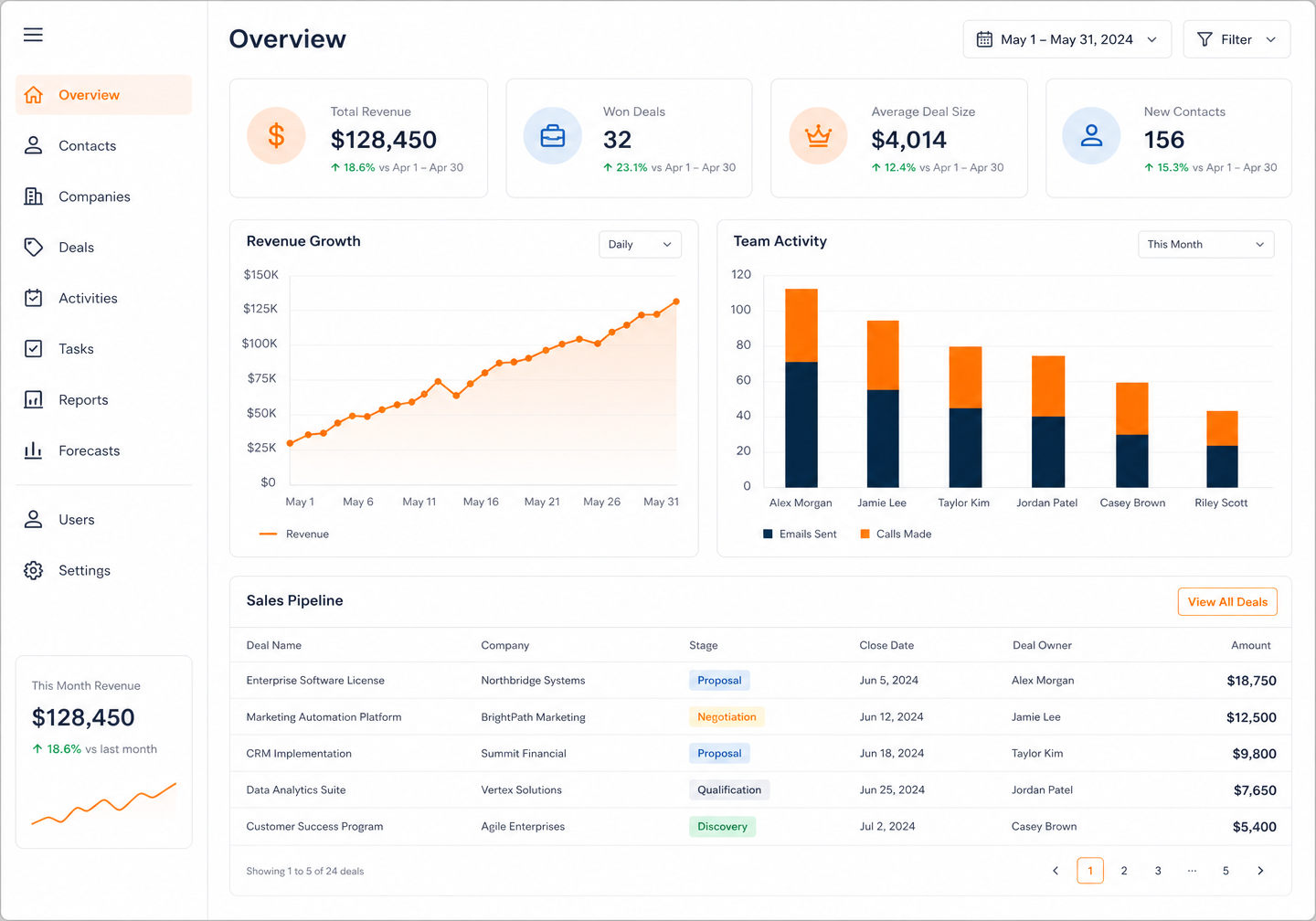This screenshot has width=1316, height=921.
Task: Navigate to Deals in the sidebar
Action: click(x=103, y=248)
